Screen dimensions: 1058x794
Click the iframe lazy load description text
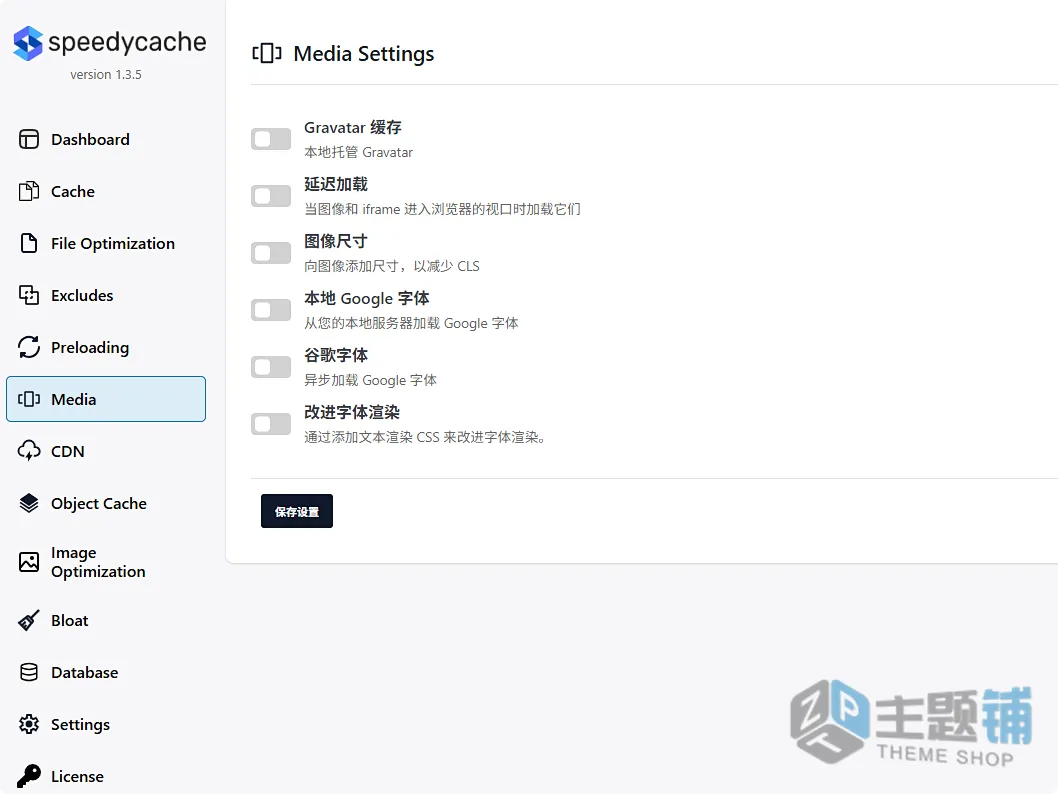(442, 209)
